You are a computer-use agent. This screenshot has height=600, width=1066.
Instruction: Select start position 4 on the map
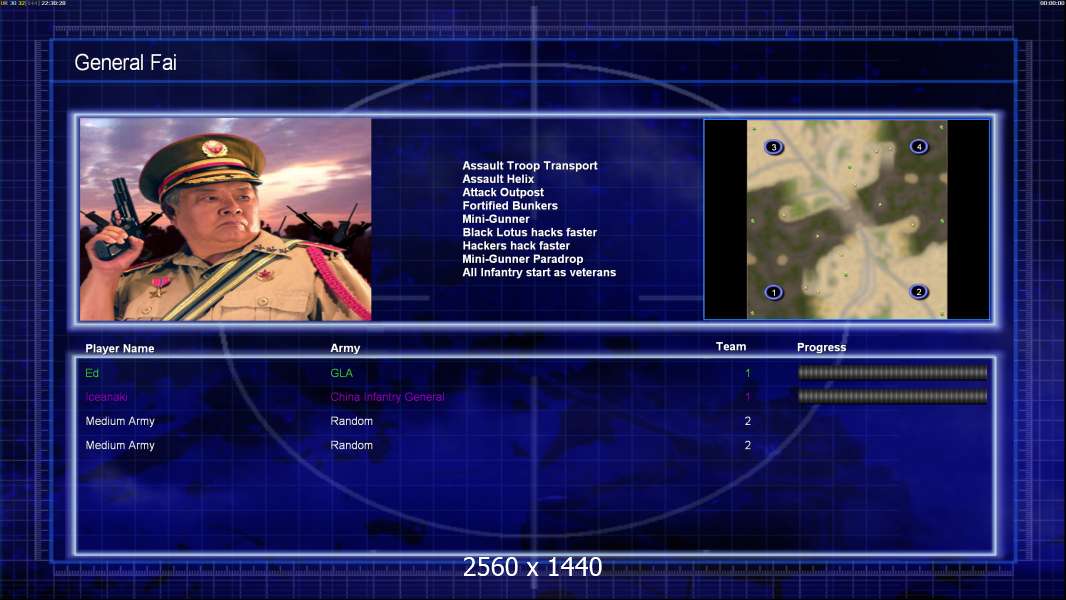pyautogui.click(x=918, y=146)
